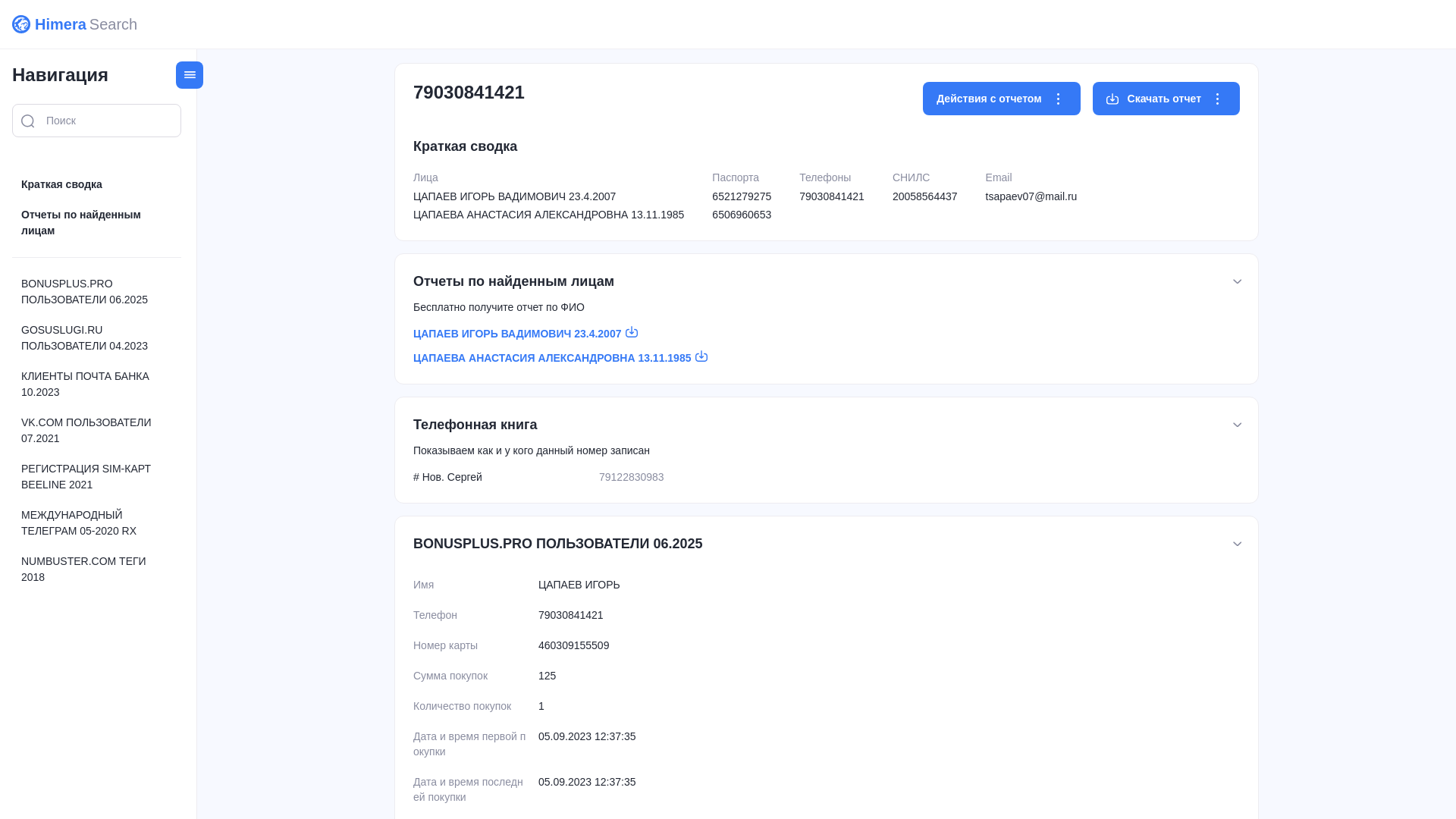Click the Краткая сводка section heading

(x=465, y=146)
